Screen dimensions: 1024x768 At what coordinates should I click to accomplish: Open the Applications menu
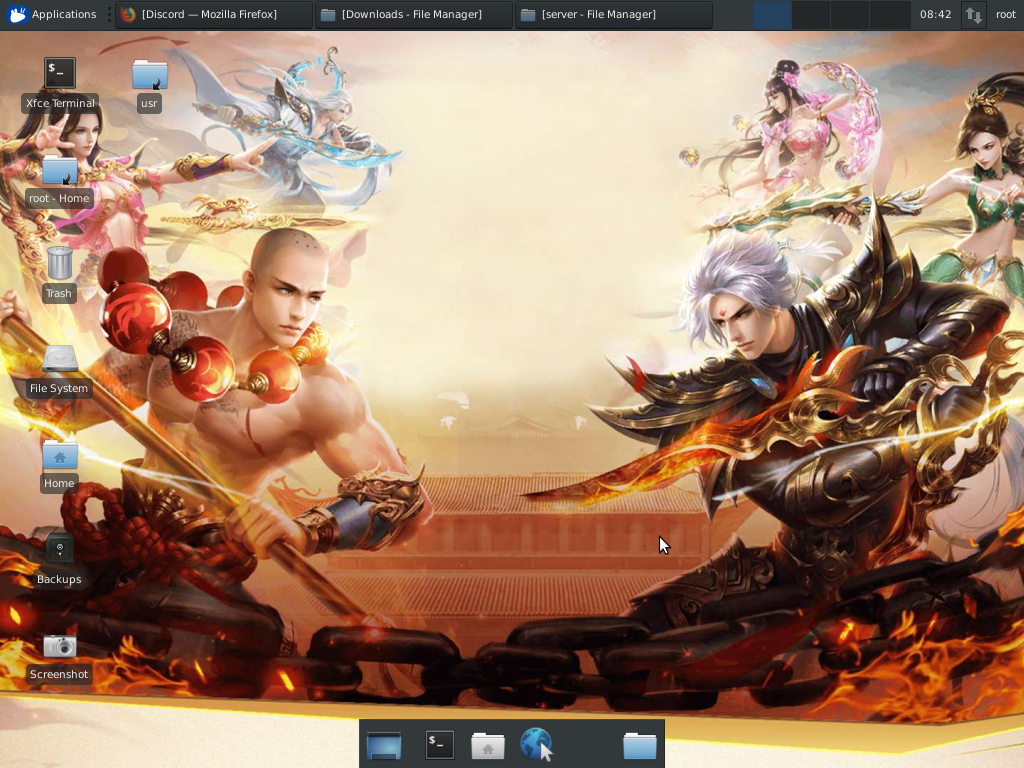[52, 14]
